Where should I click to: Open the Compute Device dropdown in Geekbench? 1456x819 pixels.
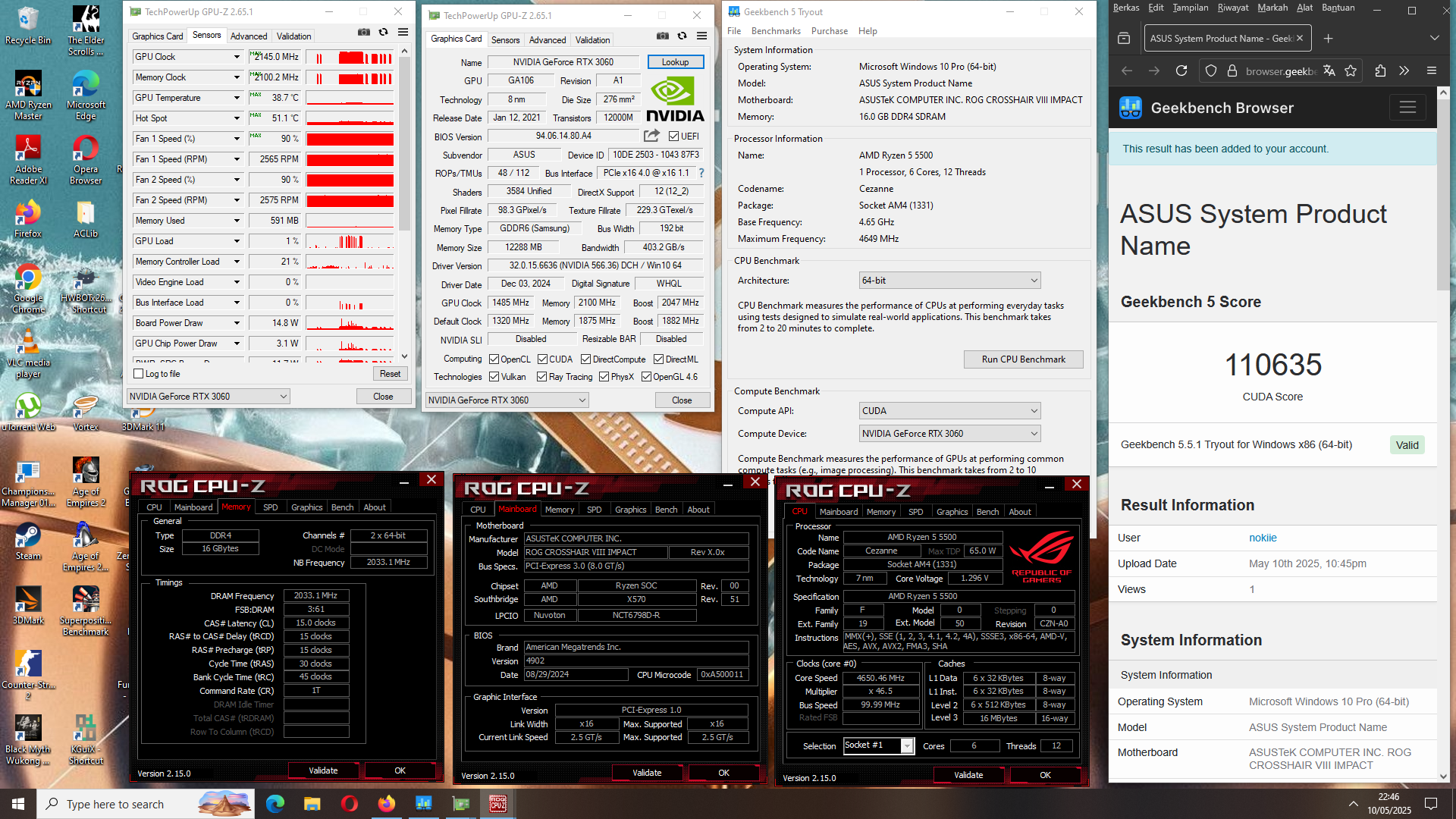(949, 434)
